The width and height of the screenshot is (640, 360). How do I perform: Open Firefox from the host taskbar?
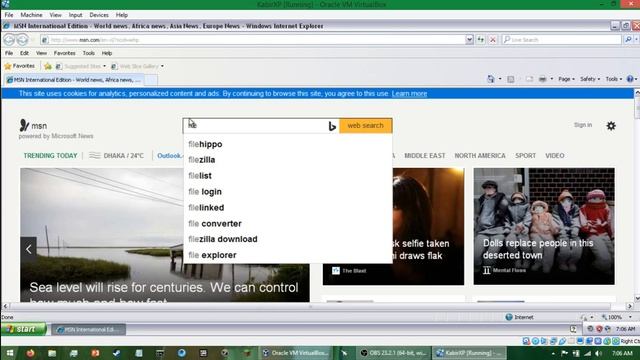click(x=30, y=353)
